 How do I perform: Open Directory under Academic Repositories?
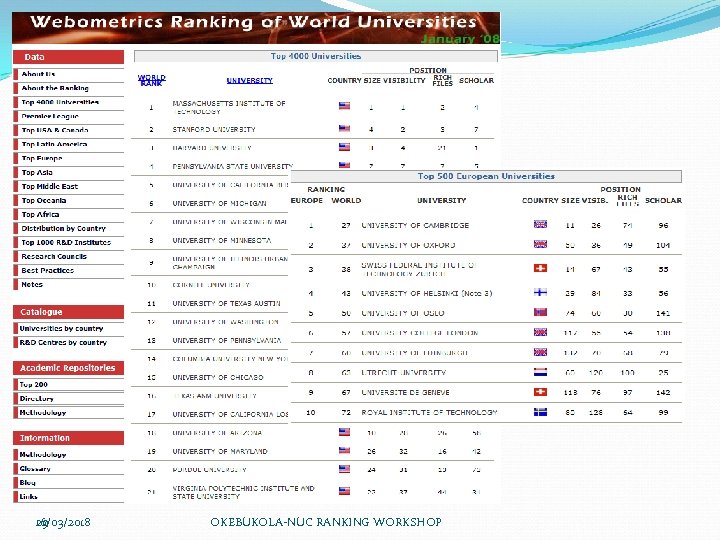[x=37, y=399]
